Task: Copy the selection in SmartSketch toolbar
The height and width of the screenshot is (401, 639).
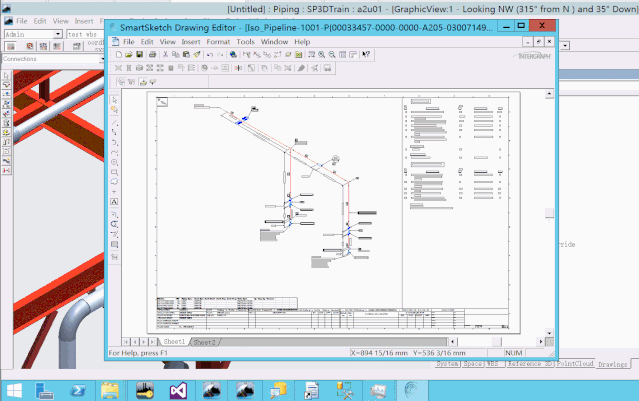Action: pos(176,55)
